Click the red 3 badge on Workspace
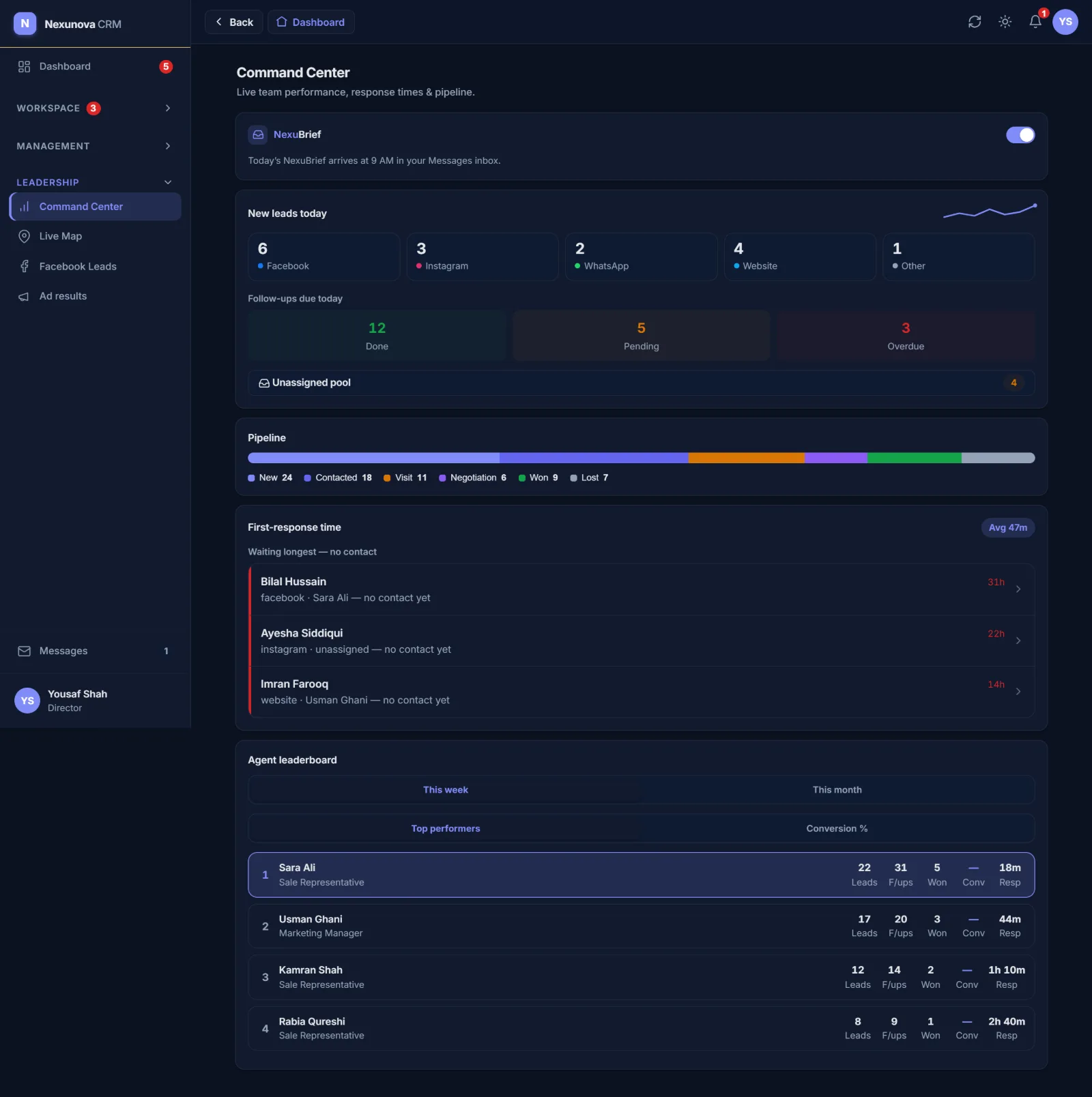 pos(94,108)
